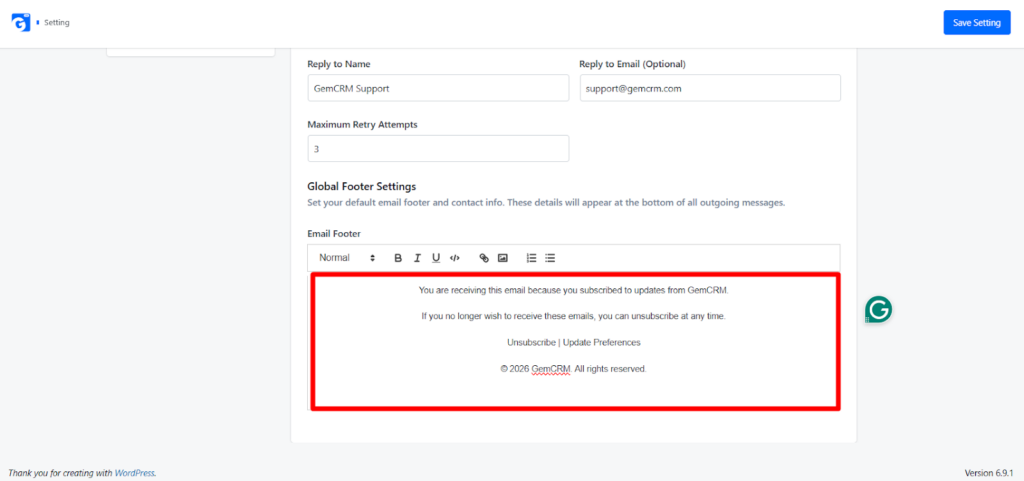Image resolution: width=1024 pixels, height=481 pixels.
Task: Click the Version 6.9.1 text
Action: click(x=989, y=473)
